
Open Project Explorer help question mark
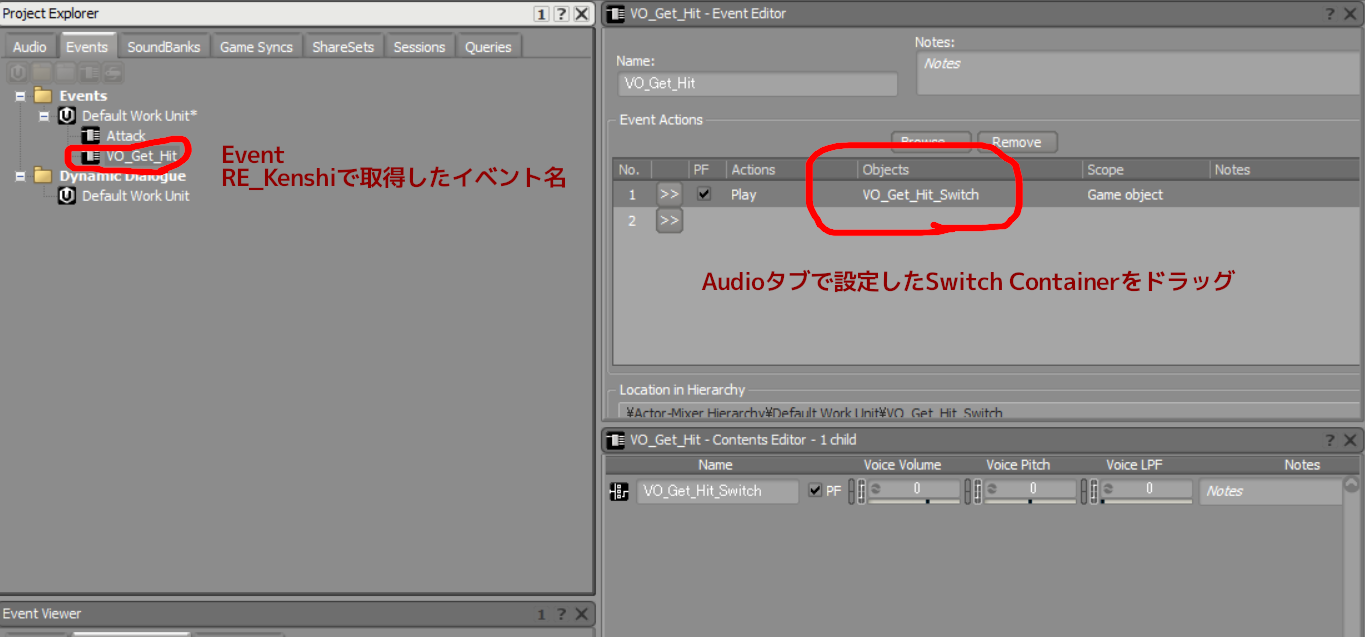point(561,14)
